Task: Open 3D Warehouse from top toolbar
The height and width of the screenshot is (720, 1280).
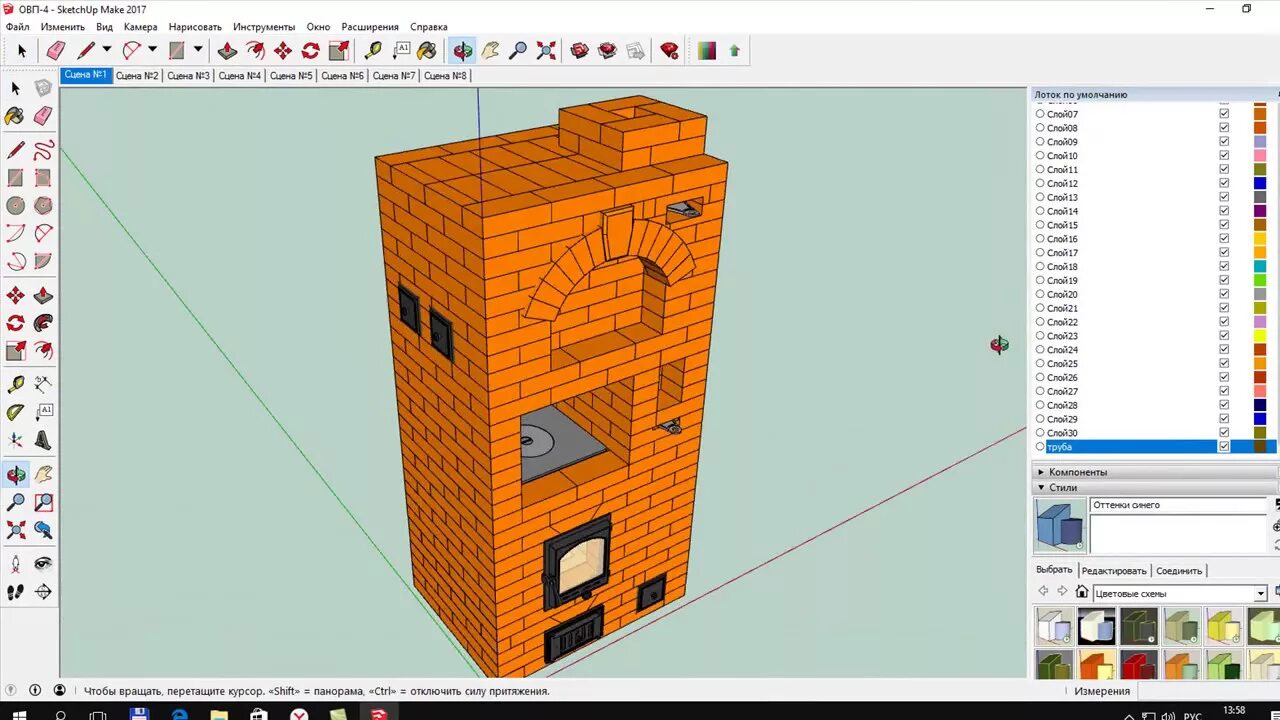Action: click(x=580, y=50)
